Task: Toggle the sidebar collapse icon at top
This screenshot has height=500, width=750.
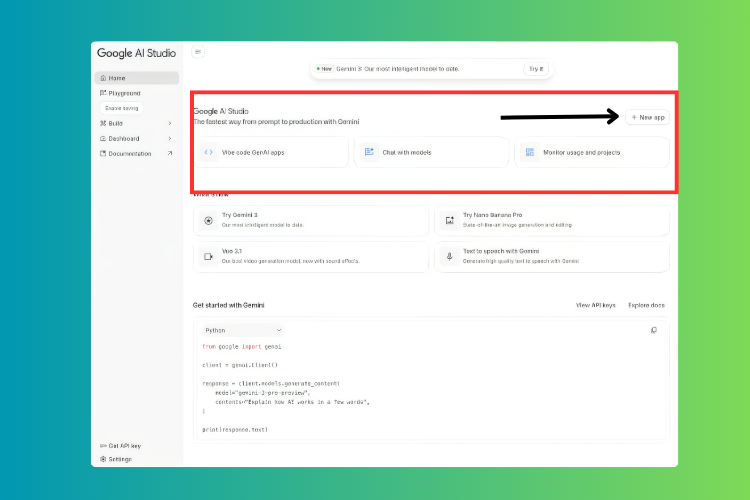Action: tap(198, 52)
